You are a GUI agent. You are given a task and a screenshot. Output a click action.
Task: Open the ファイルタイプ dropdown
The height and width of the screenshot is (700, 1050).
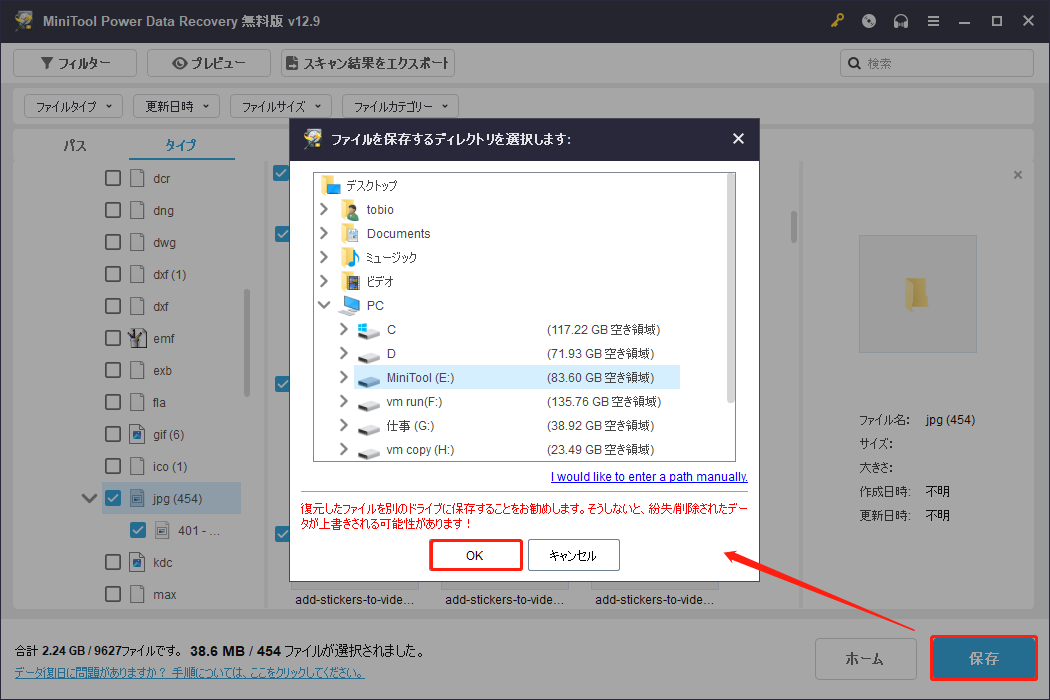74,107
